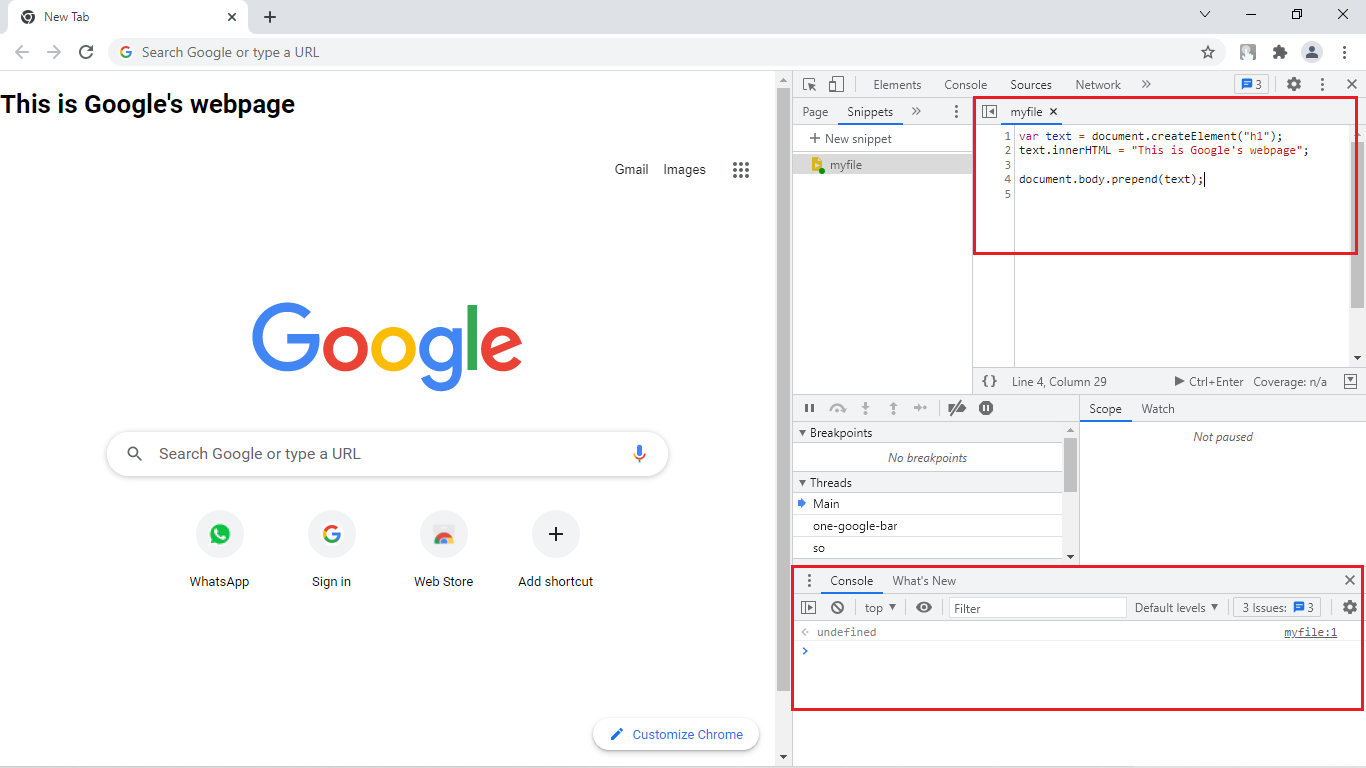1366x768 pixels.
Task: Open the Google apps grid
Action: point(741,170)
